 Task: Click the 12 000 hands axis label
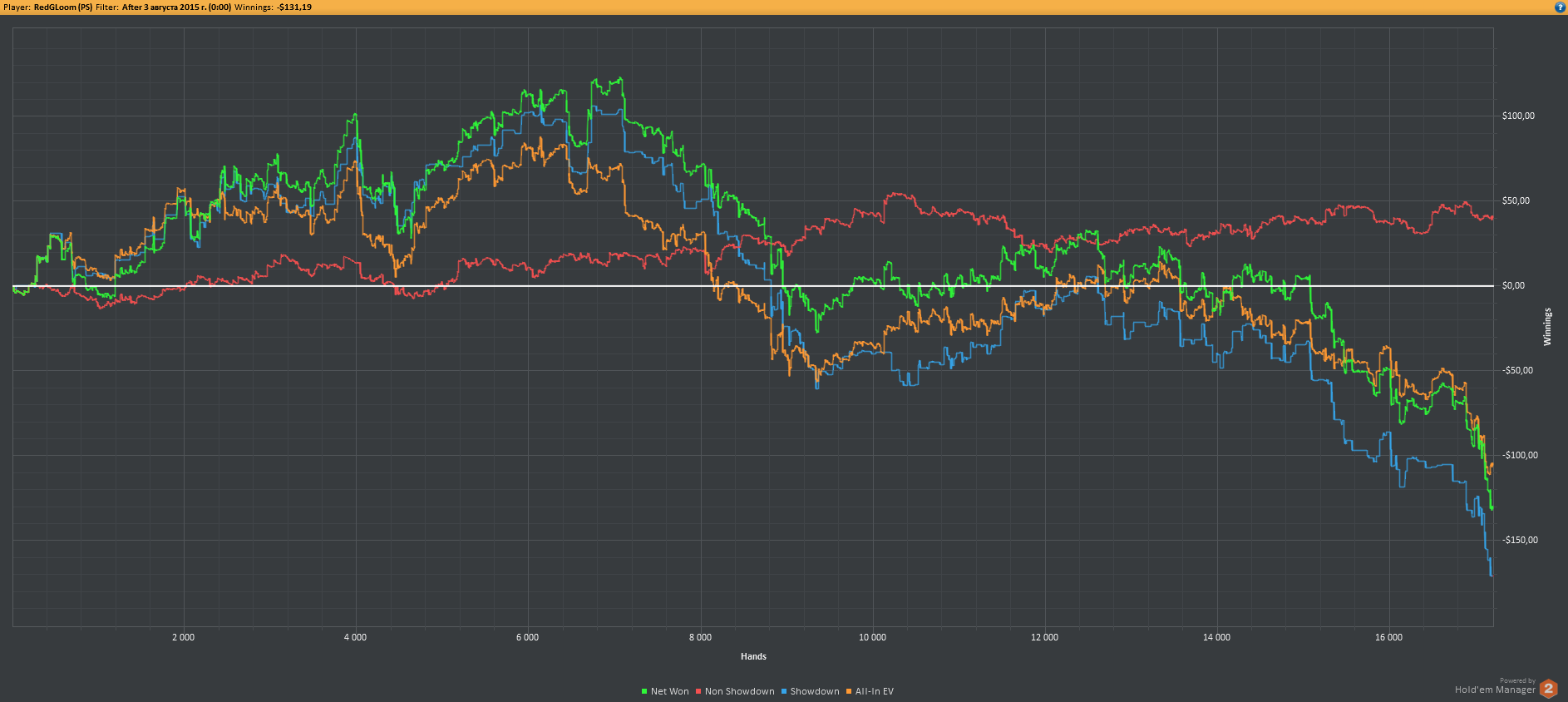(1044, 637)
